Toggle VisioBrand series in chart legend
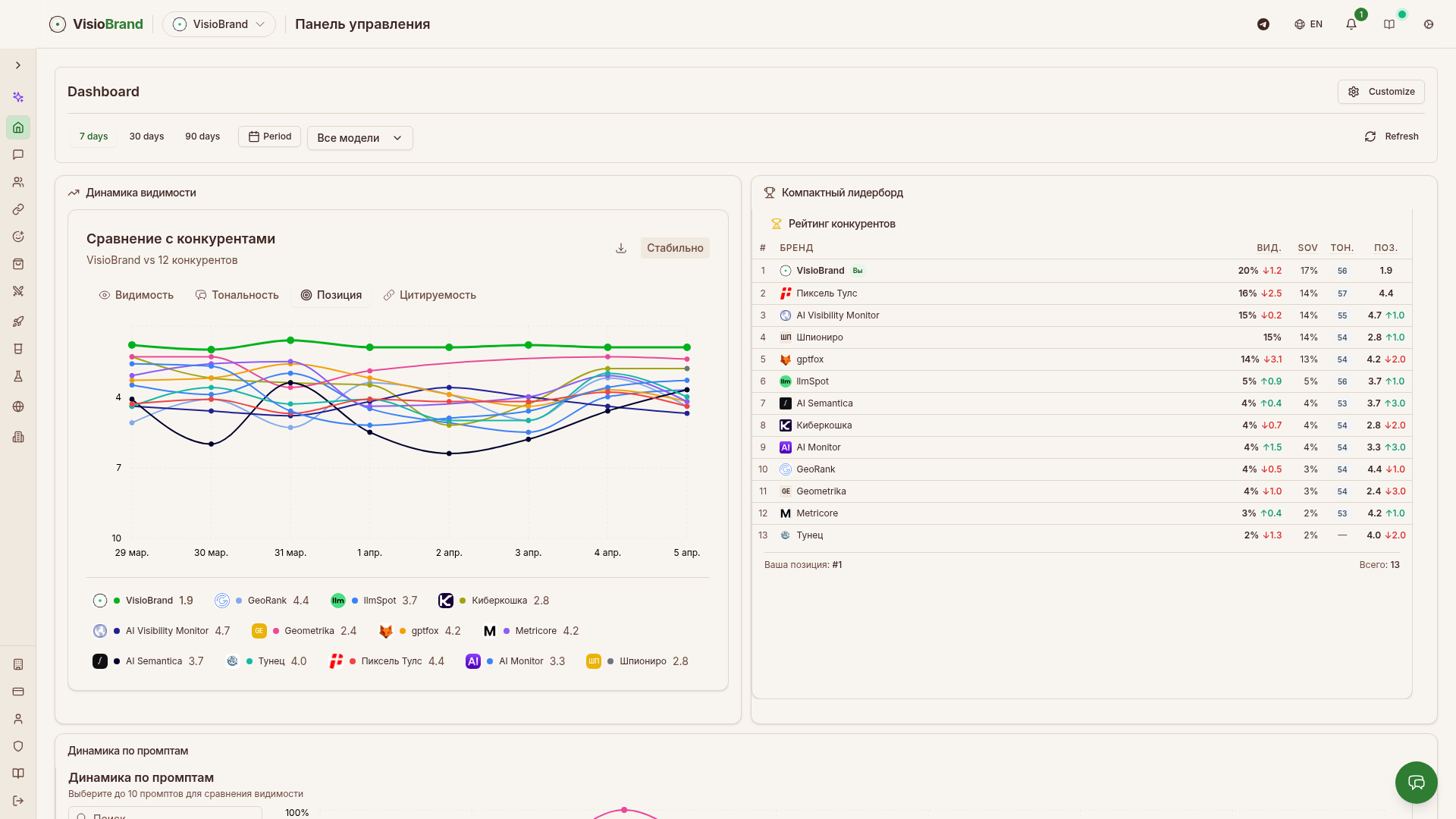The width and height of the screenshot is (1456, 819). point(149,601)
